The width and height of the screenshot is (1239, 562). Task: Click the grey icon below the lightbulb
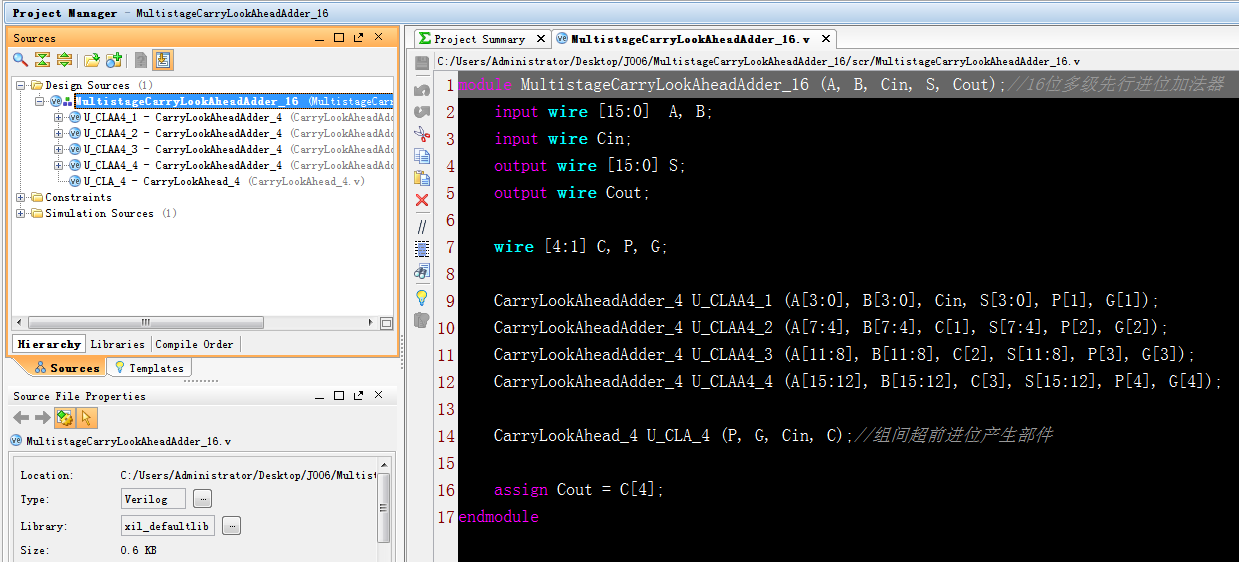pos(422,320)
